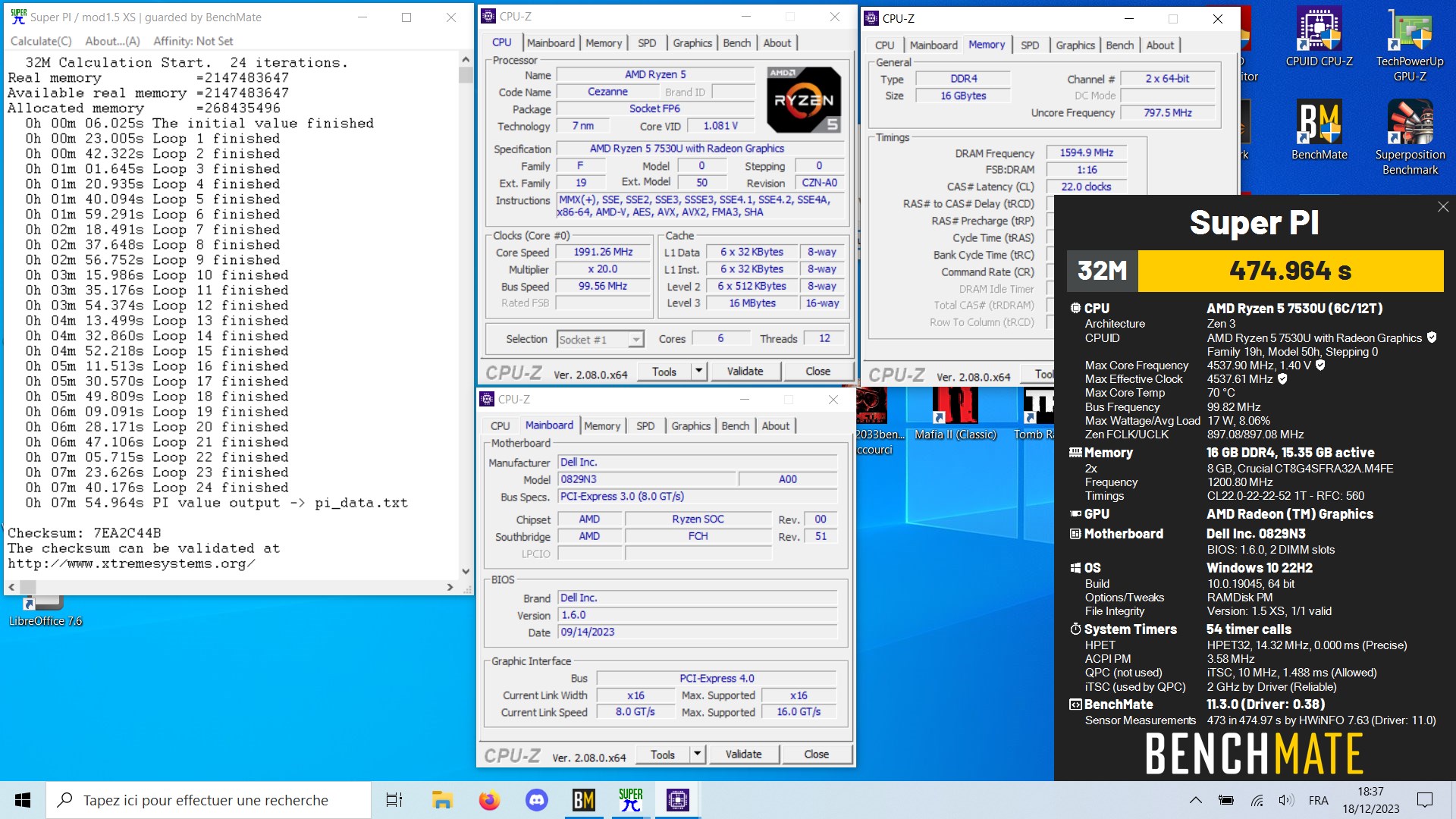Image resolution: width=1456 pixels, height=819 pixels.
Task: Switch to CPU tab in Memory CPU-Z window
Action: pyautogui.click(x=885, y=45)
